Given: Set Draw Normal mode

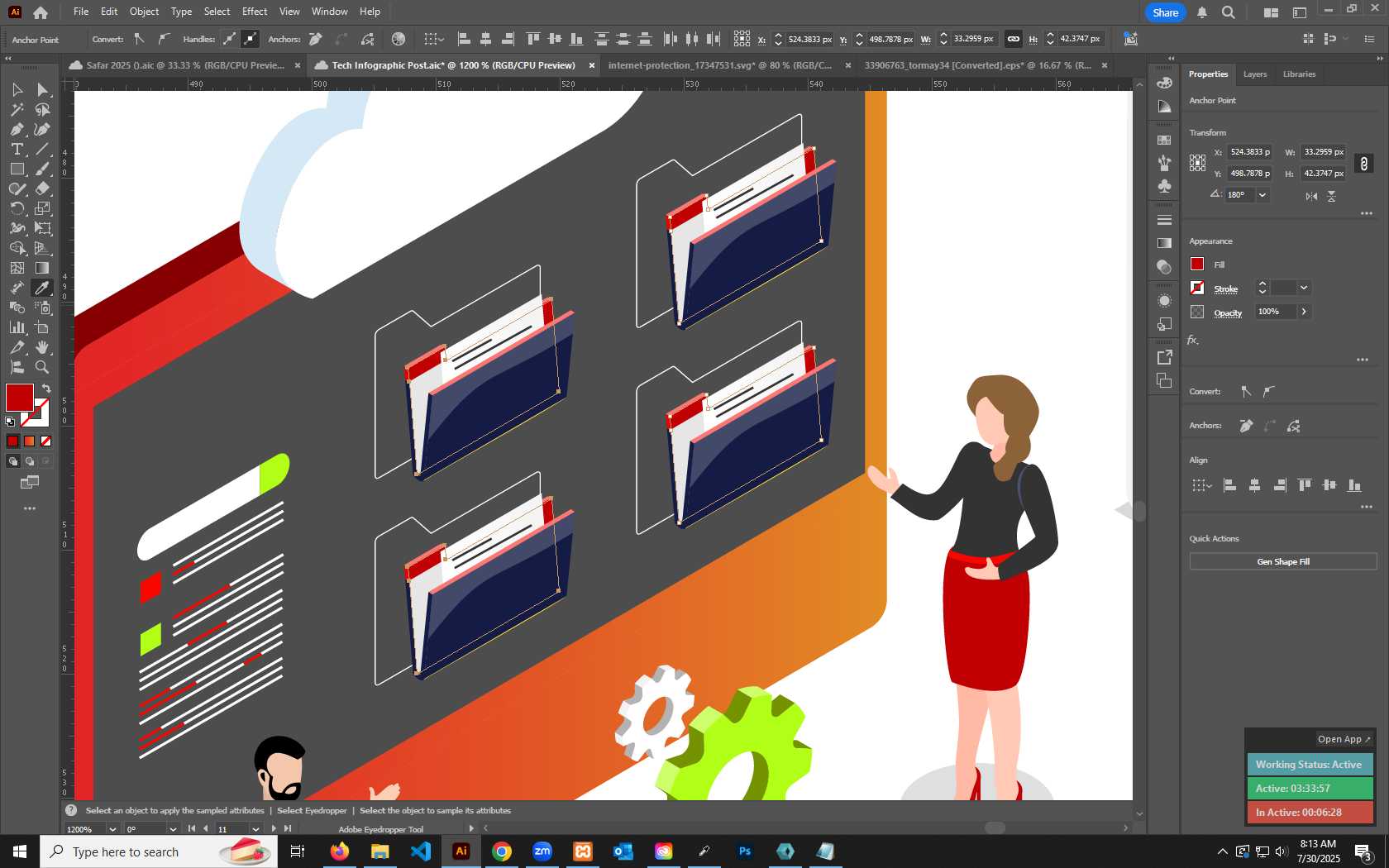Looking at the screenshot, I should (x=13, y=461).
